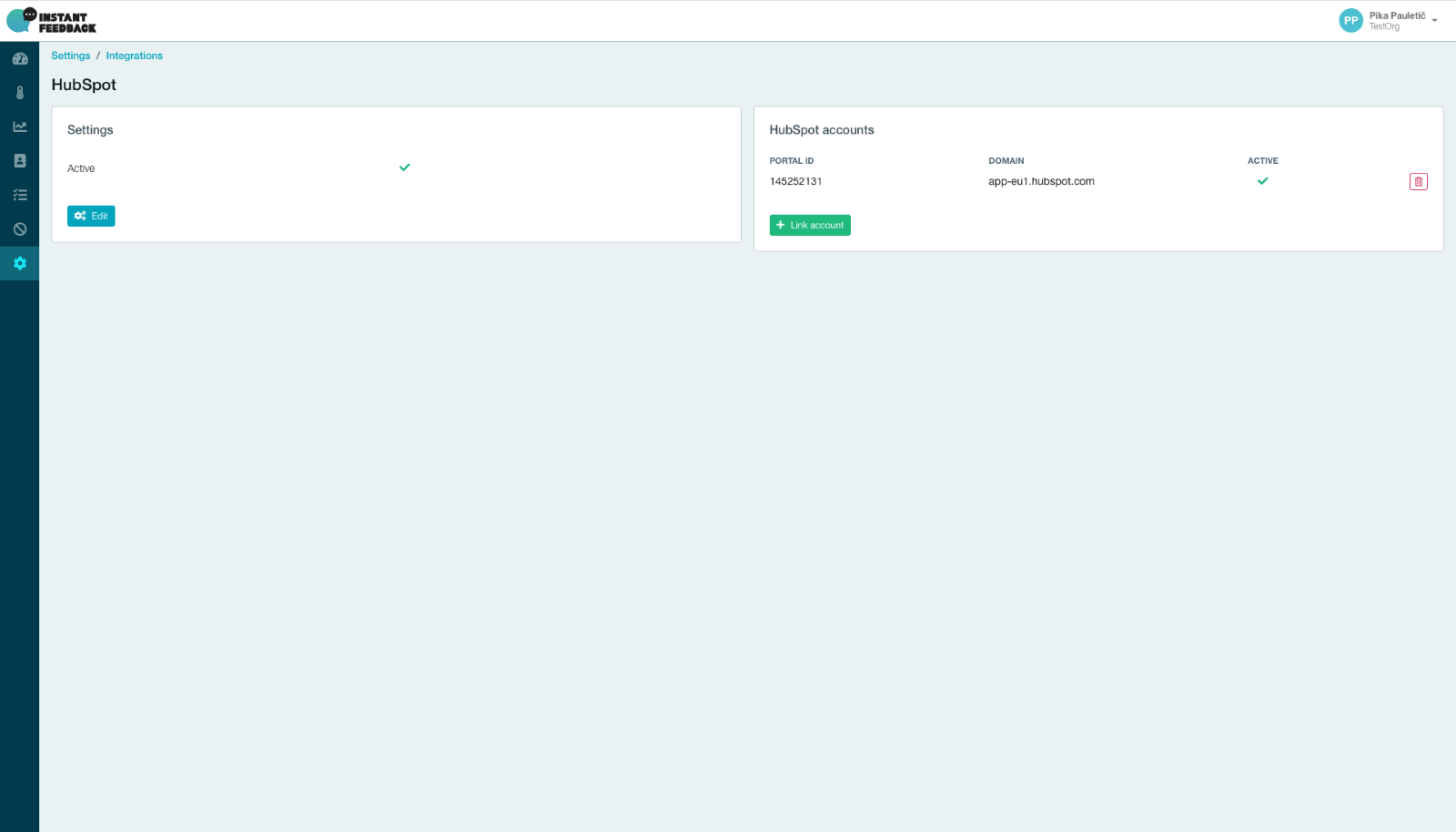1456x832 pixels.
Task: Click portal ID 145252131
Action: tap(796, 181)
